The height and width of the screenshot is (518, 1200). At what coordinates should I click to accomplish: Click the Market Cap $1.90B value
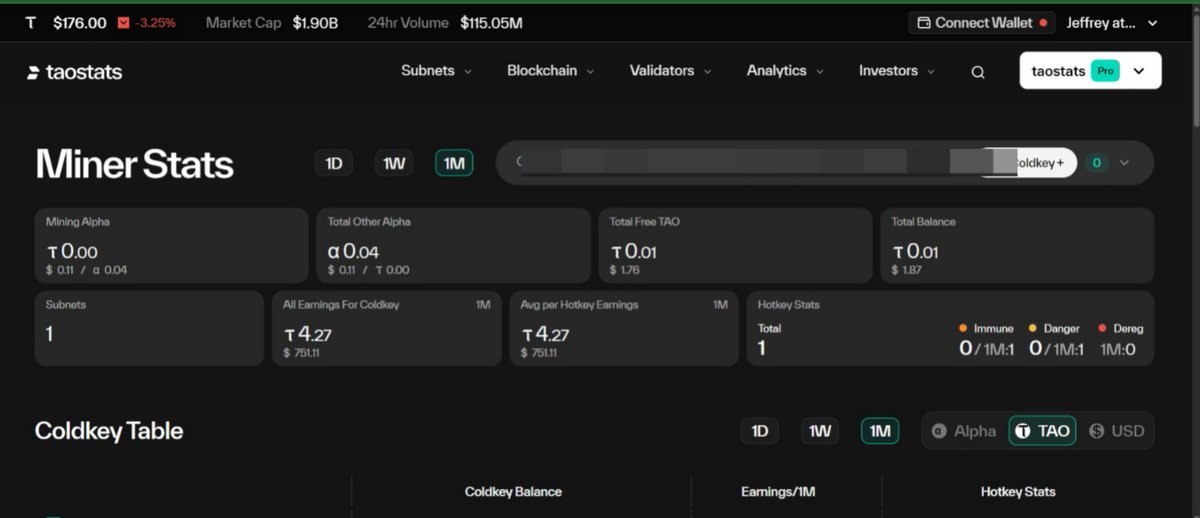coord(315,22)
